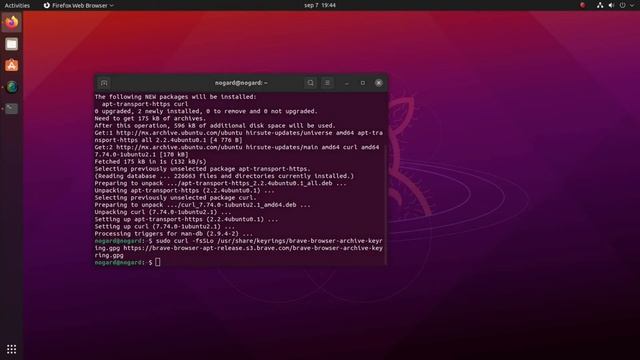Open Firefox from the dock

pyautogui.click(x=11, y=22)
